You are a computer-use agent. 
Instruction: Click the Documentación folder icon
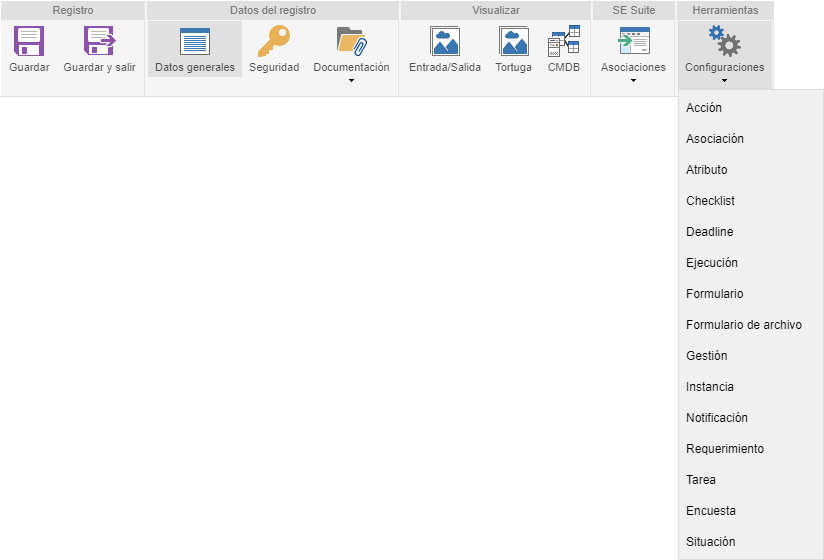pyautogui.click(x=352, y=41)
